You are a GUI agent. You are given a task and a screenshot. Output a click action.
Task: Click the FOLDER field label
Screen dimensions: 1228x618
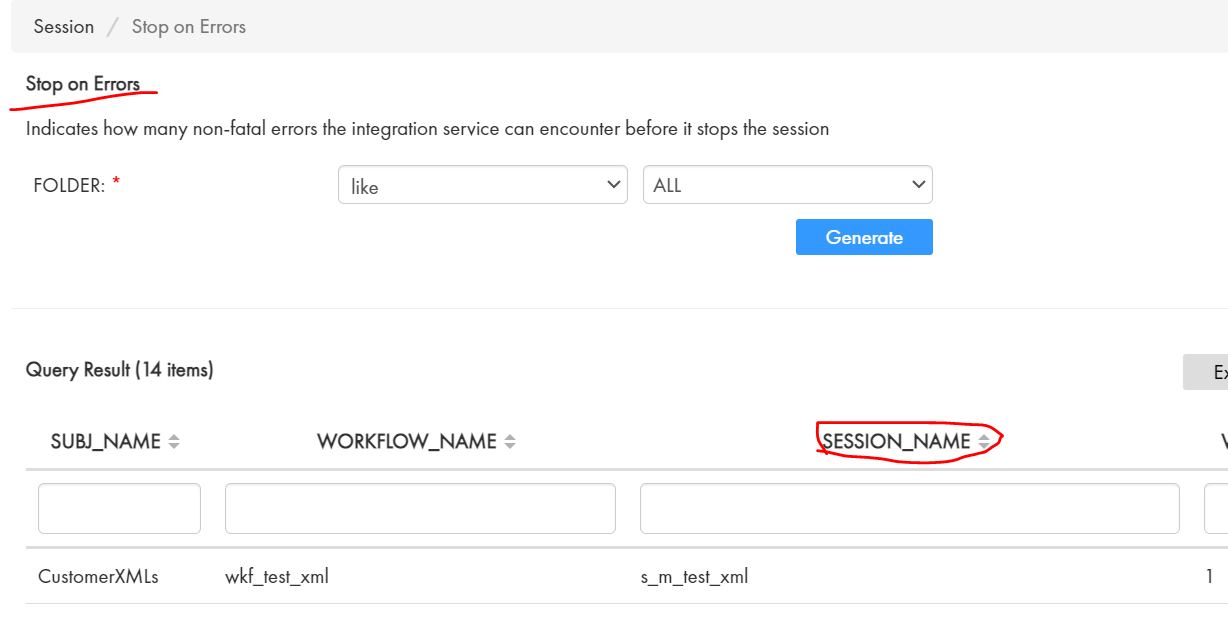69,185
